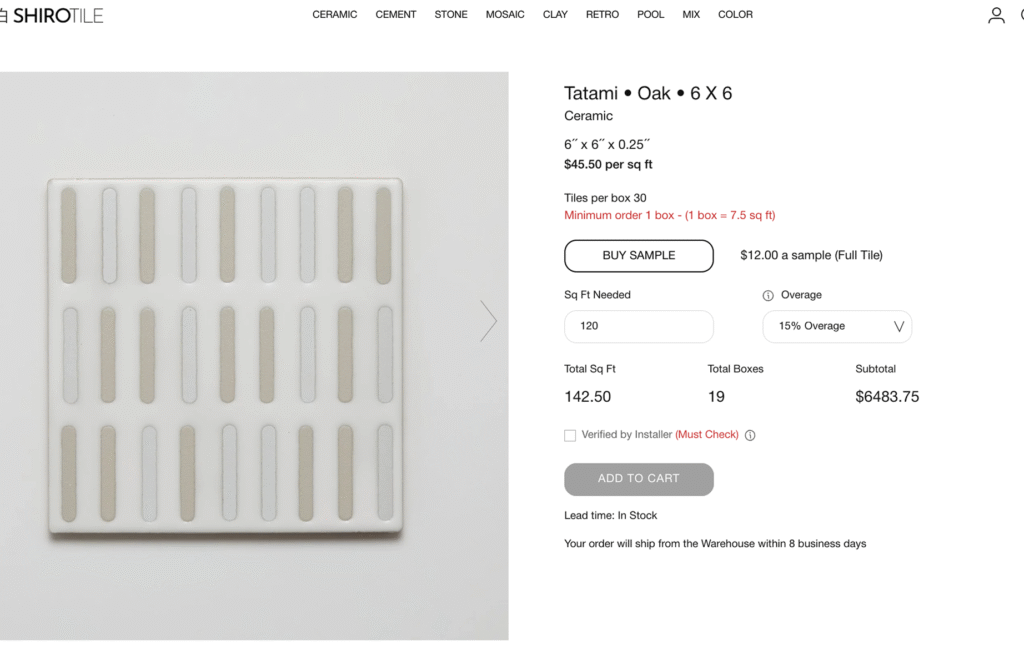Image resolution: width=1024 pixels, height=646 pixels.
Task: Go to the Mix category
Action: tap(691, 15)
